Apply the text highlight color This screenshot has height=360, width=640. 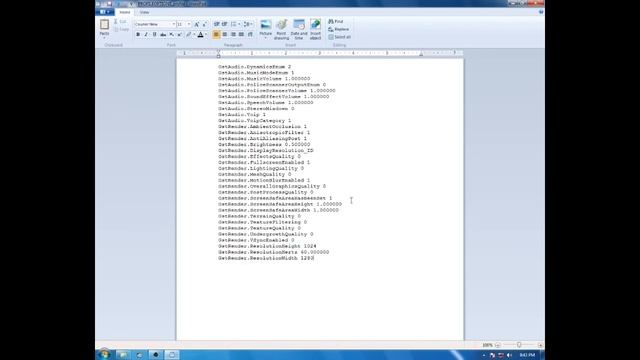coord(189,35)
